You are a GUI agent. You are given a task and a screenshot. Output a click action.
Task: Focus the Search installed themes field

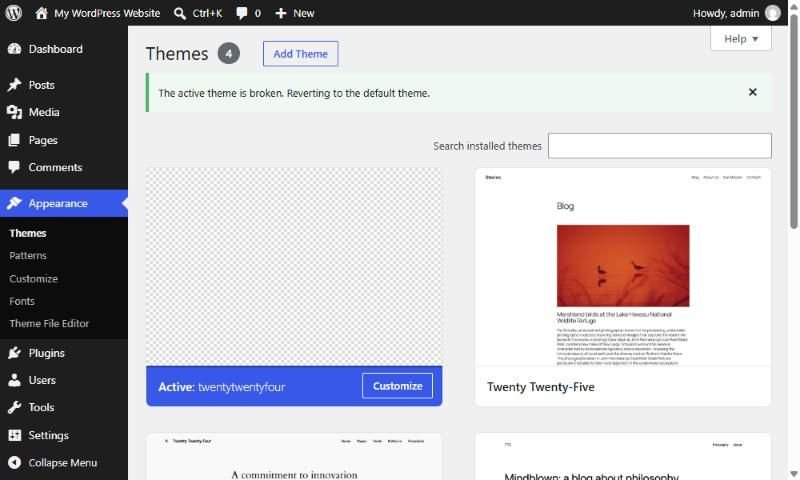(660, 146)
